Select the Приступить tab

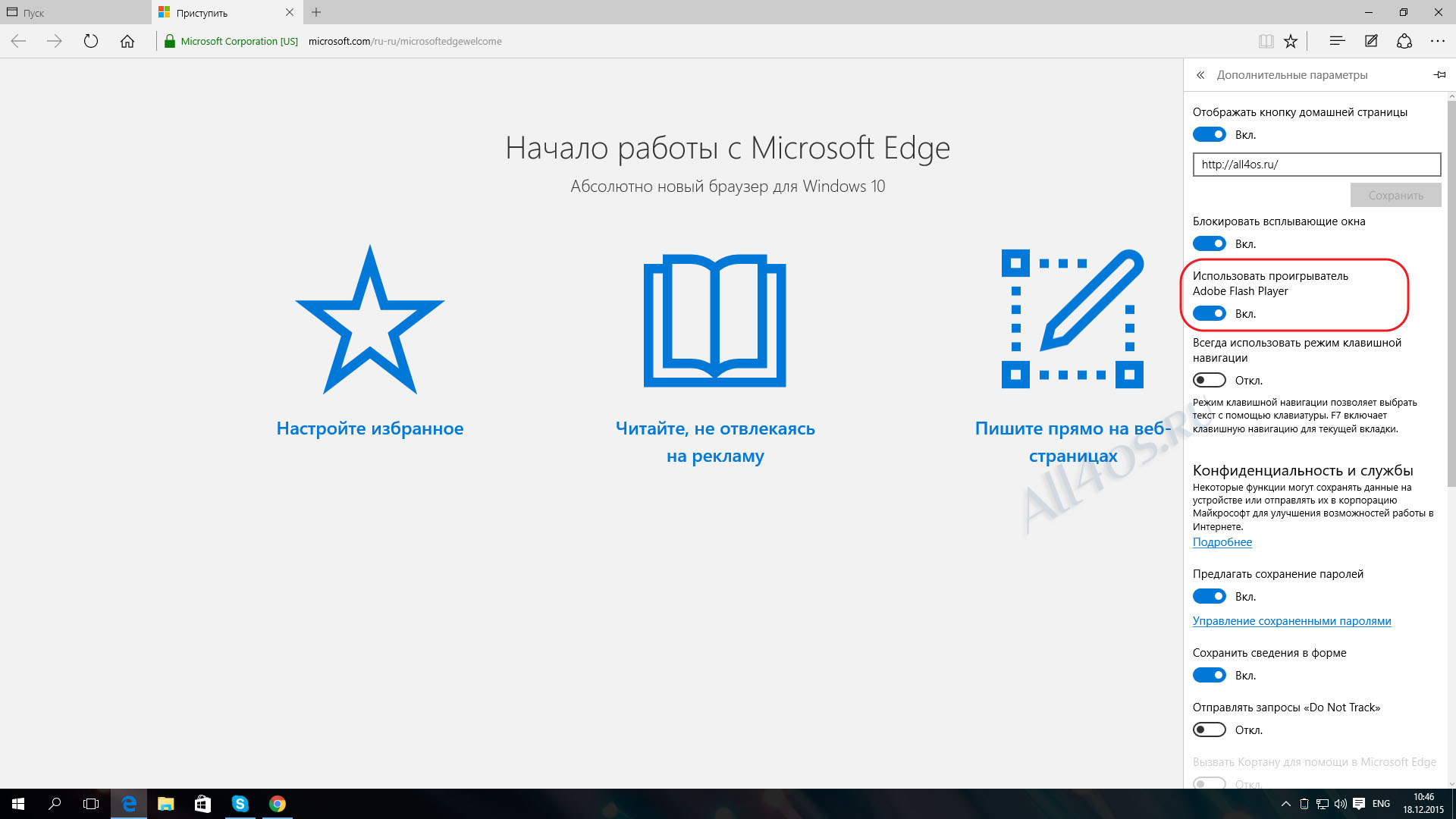pyautogui.click(x=227, y=12)
